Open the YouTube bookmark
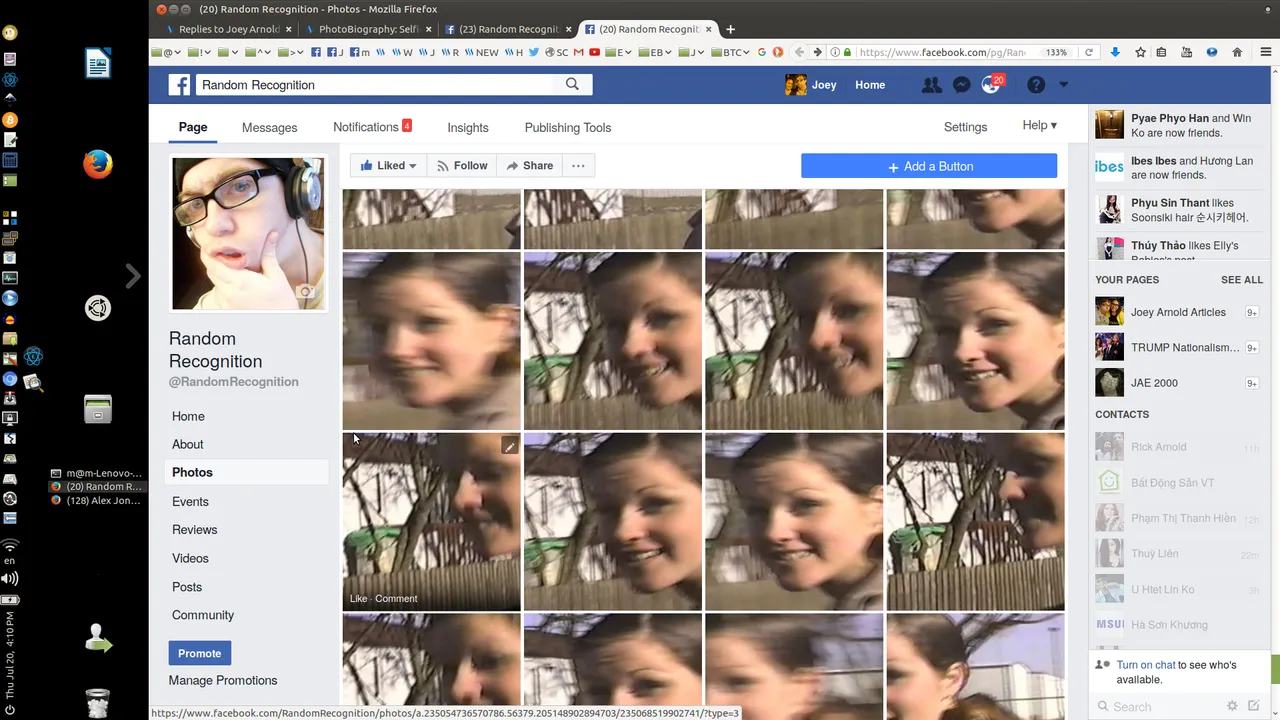Image resolution: width=1280 pixels, height=720 pixels. pos(594,52)
